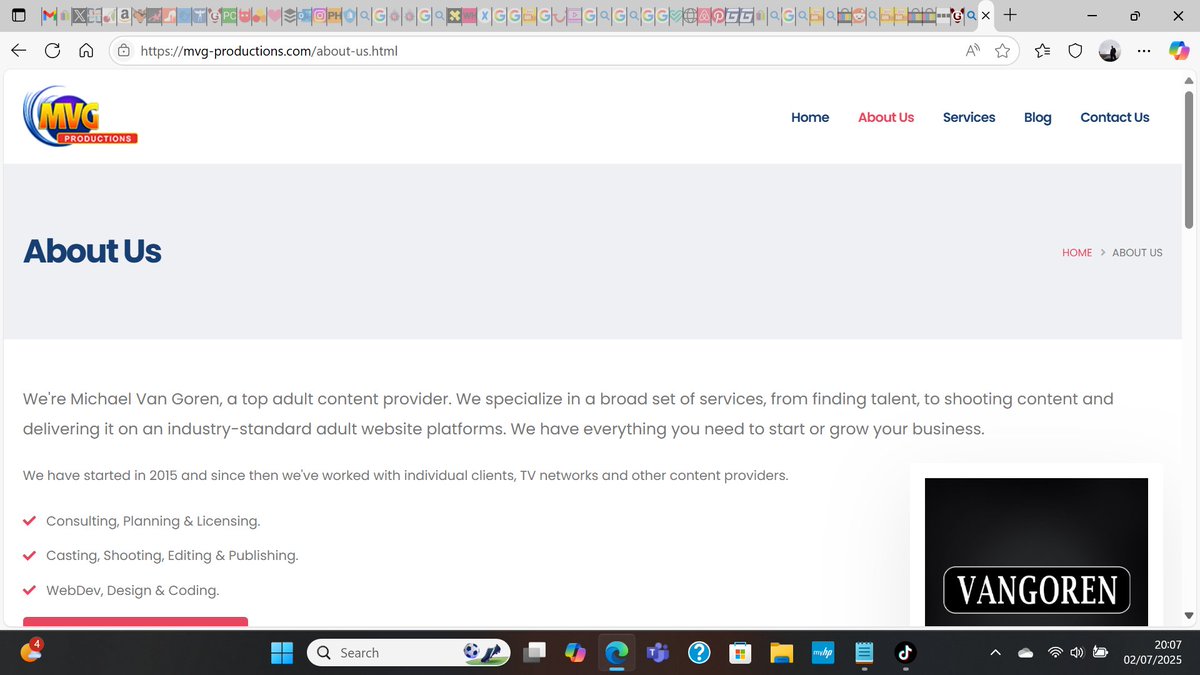Click the browser profile avatar
1200x675 pixels.
tap(1109, 51)
